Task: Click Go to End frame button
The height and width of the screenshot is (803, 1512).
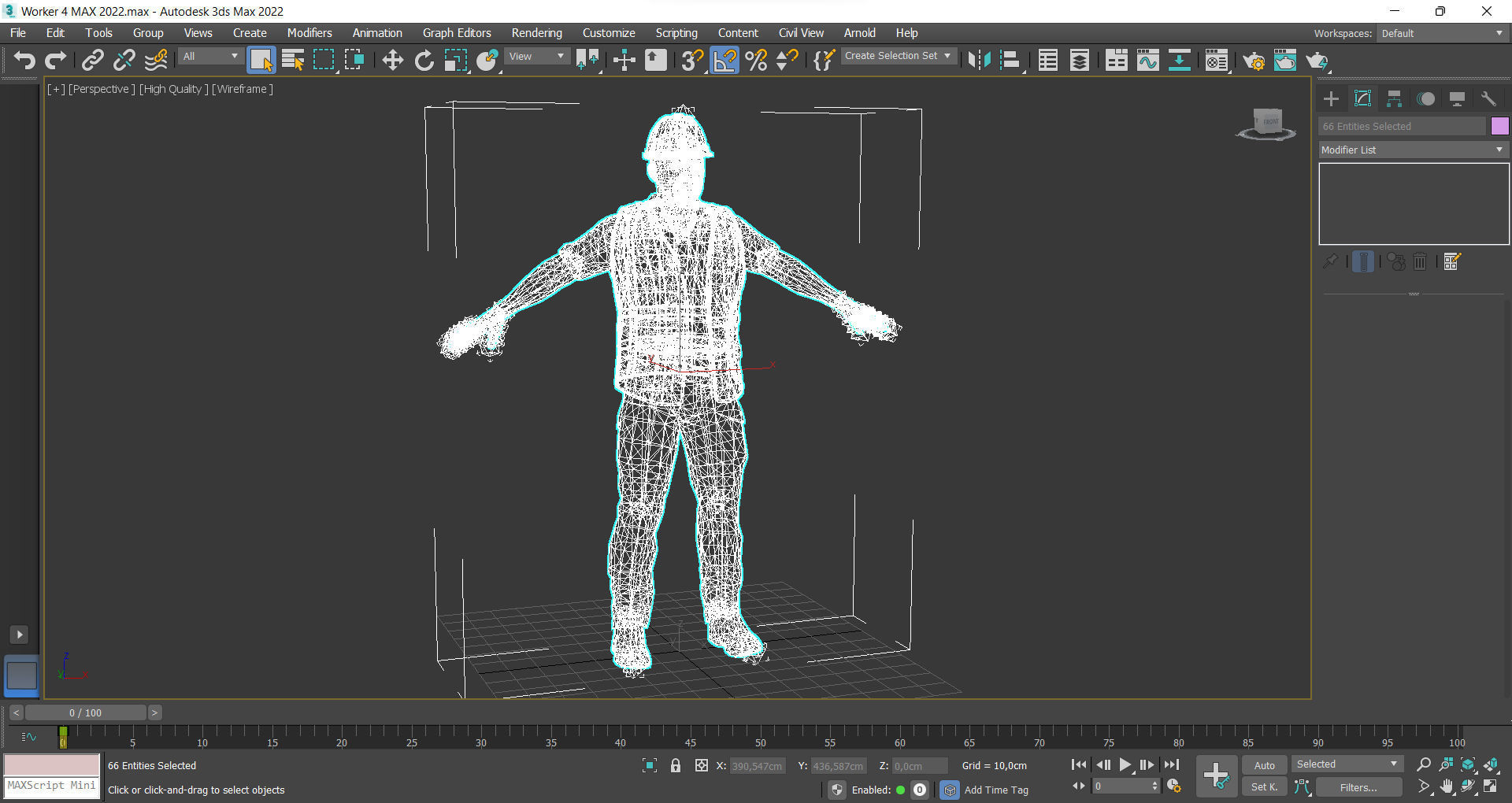Action: (1172, 764)
